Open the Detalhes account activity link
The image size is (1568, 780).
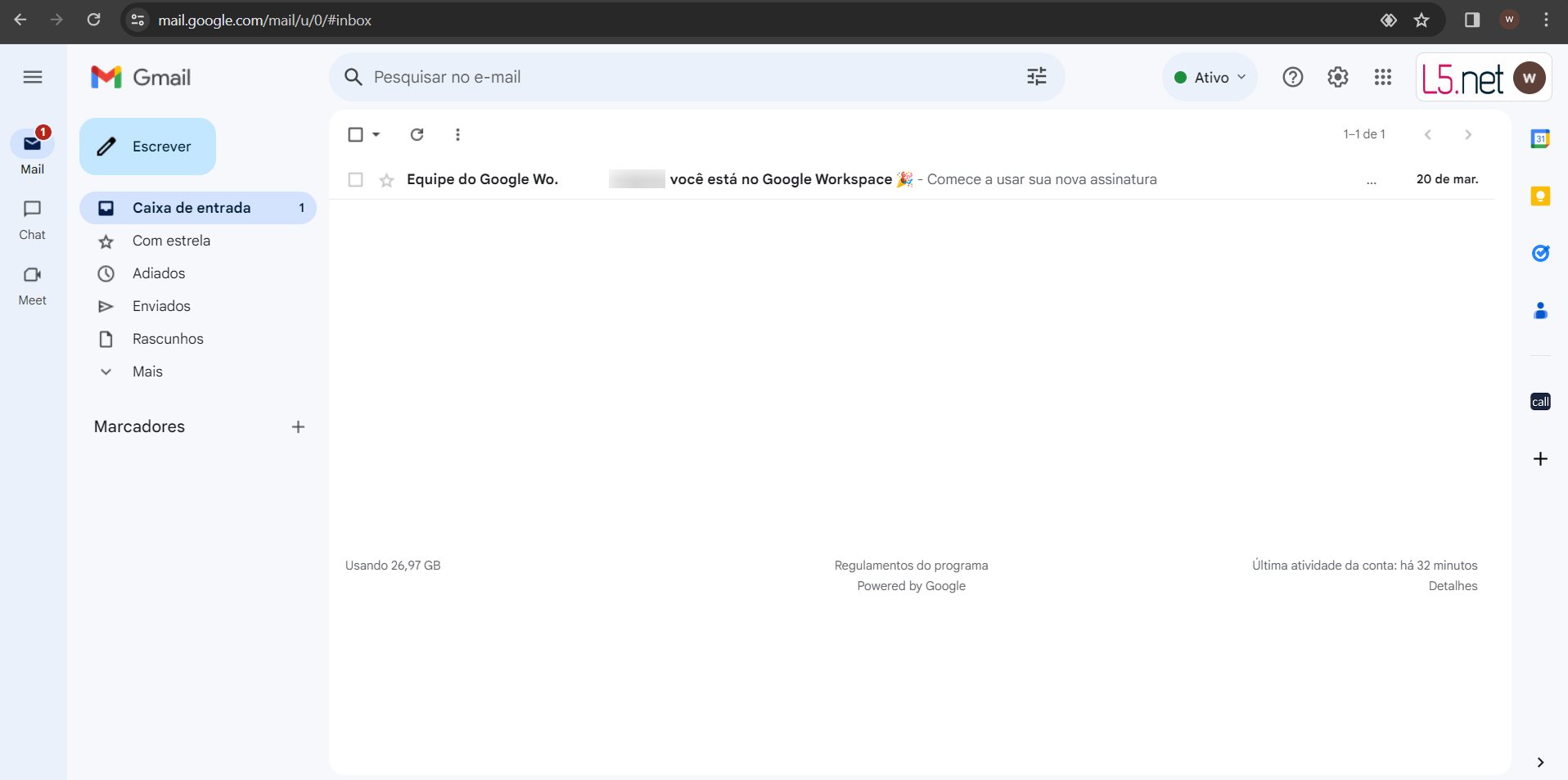coord(1453,586)
